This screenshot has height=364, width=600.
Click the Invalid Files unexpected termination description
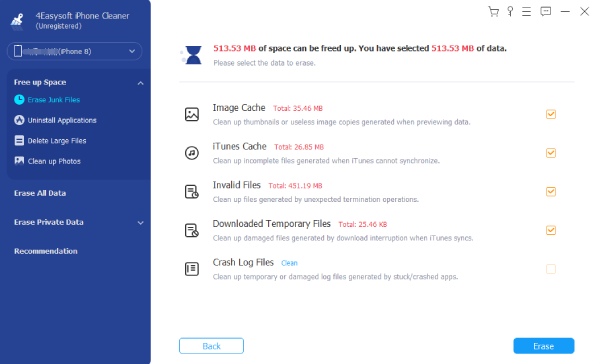point(316,199)
